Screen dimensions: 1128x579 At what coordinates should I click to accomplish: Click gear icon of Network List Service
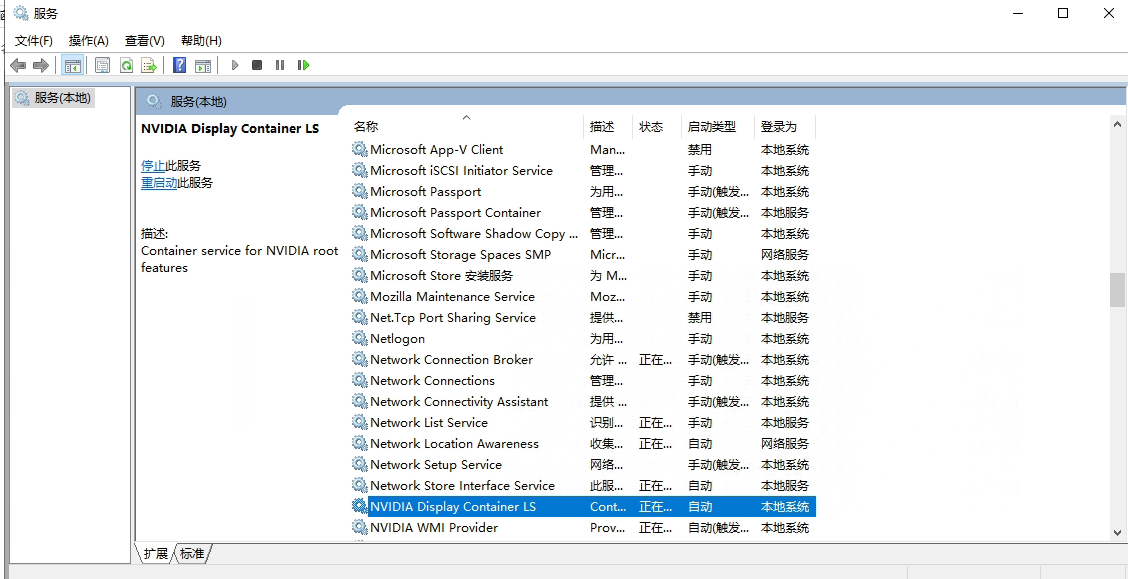[359, 422]
